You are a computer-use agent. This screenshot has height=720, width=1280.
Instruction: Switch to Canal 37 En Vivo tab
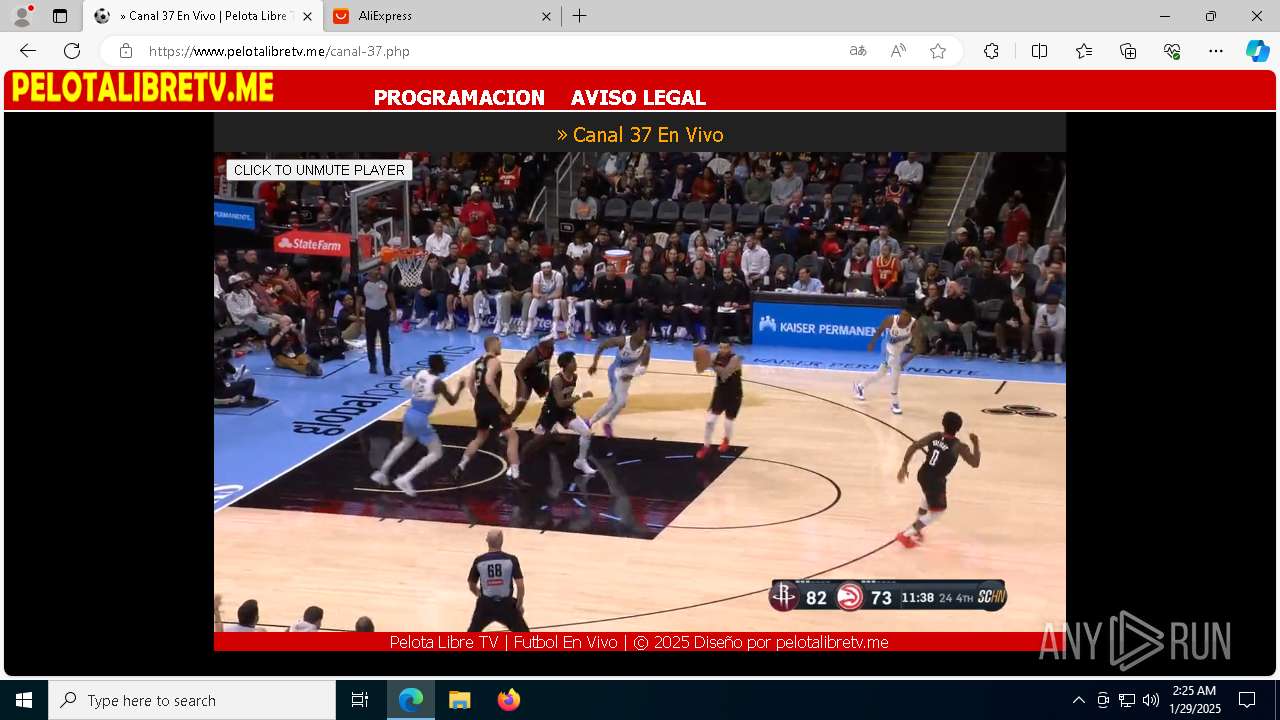tap(204, 16)
